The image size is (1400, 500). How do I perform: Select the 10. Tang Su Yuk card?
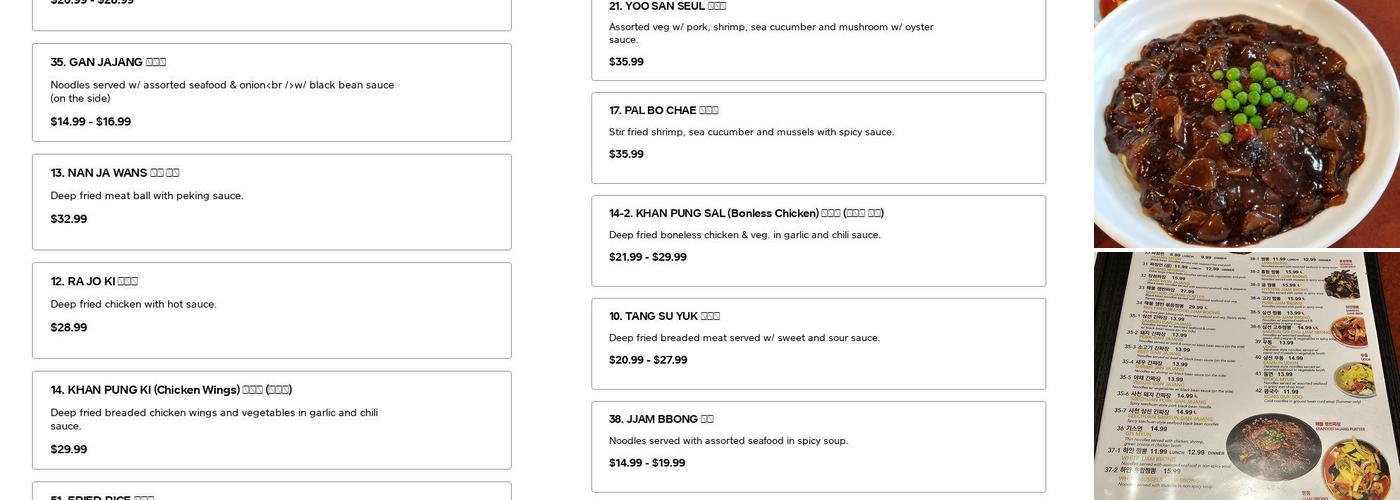pos(818,344)
